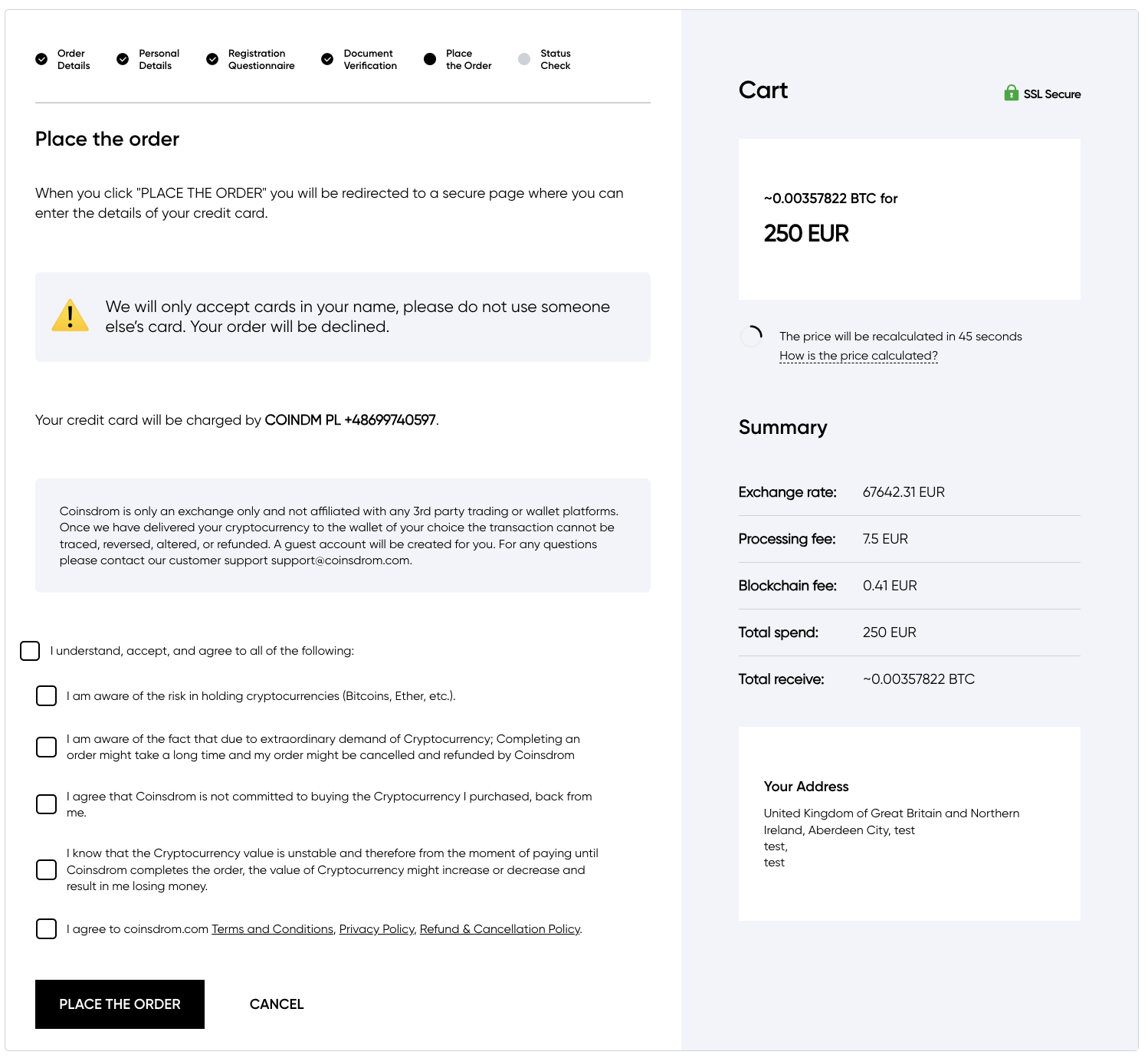The image size is (1148, 1058).
Task: Click the Registration Questionnaire checkmark icon
Action: pos(212,59)
